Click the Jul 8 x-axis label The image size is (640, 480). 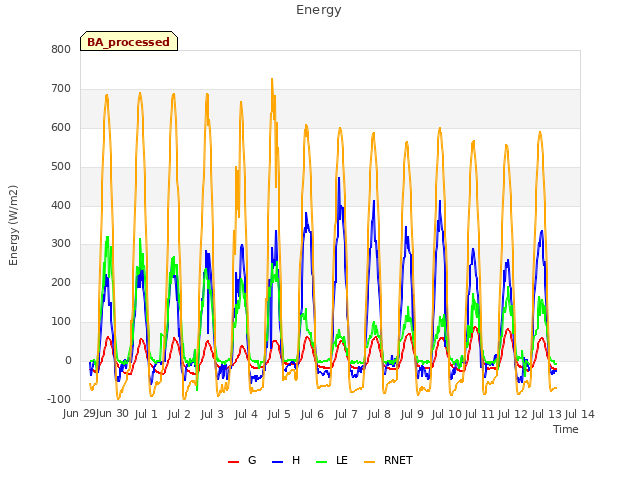point(379,414)
